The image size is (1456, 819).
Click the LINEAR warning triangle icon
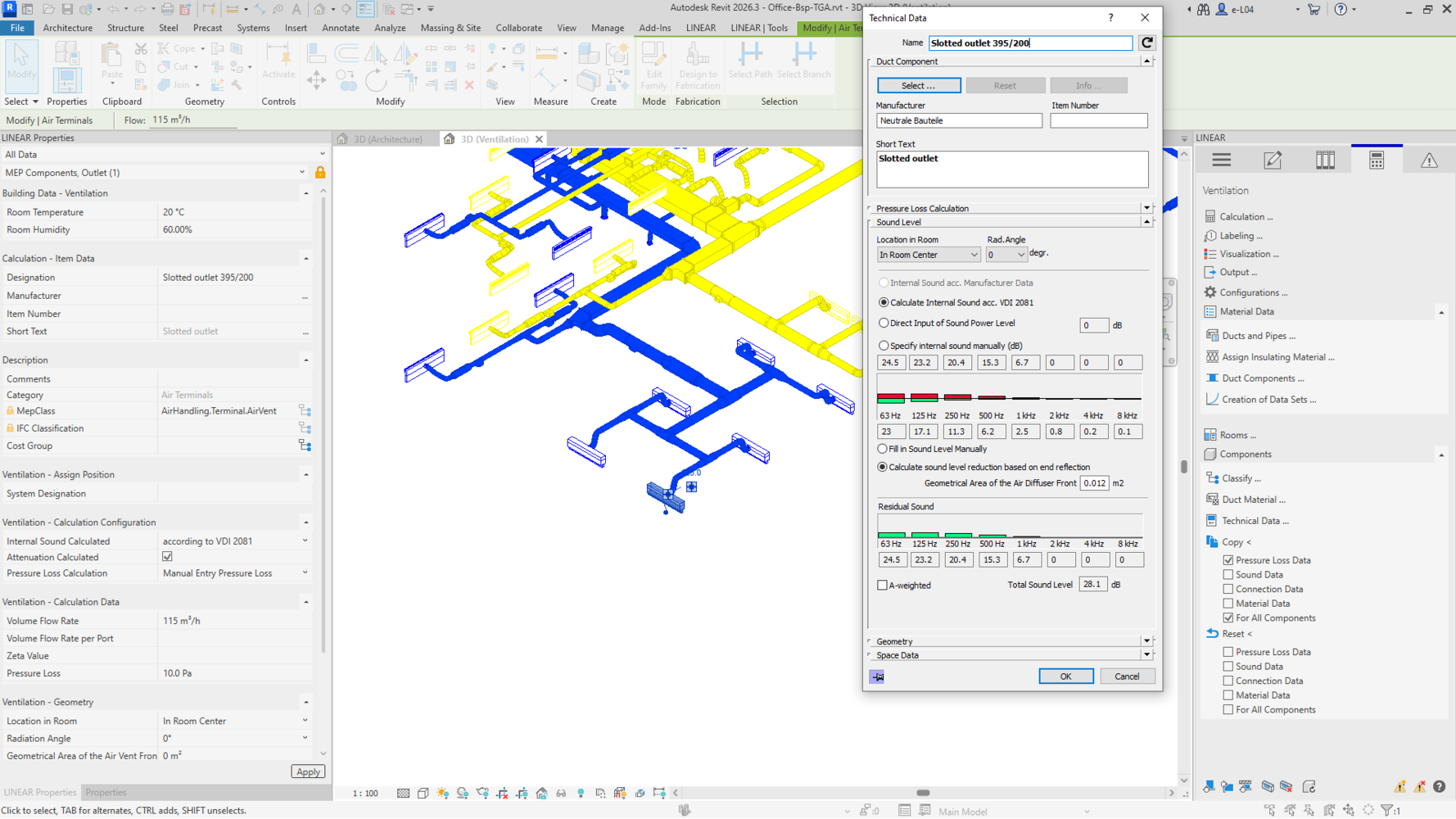1429,161
